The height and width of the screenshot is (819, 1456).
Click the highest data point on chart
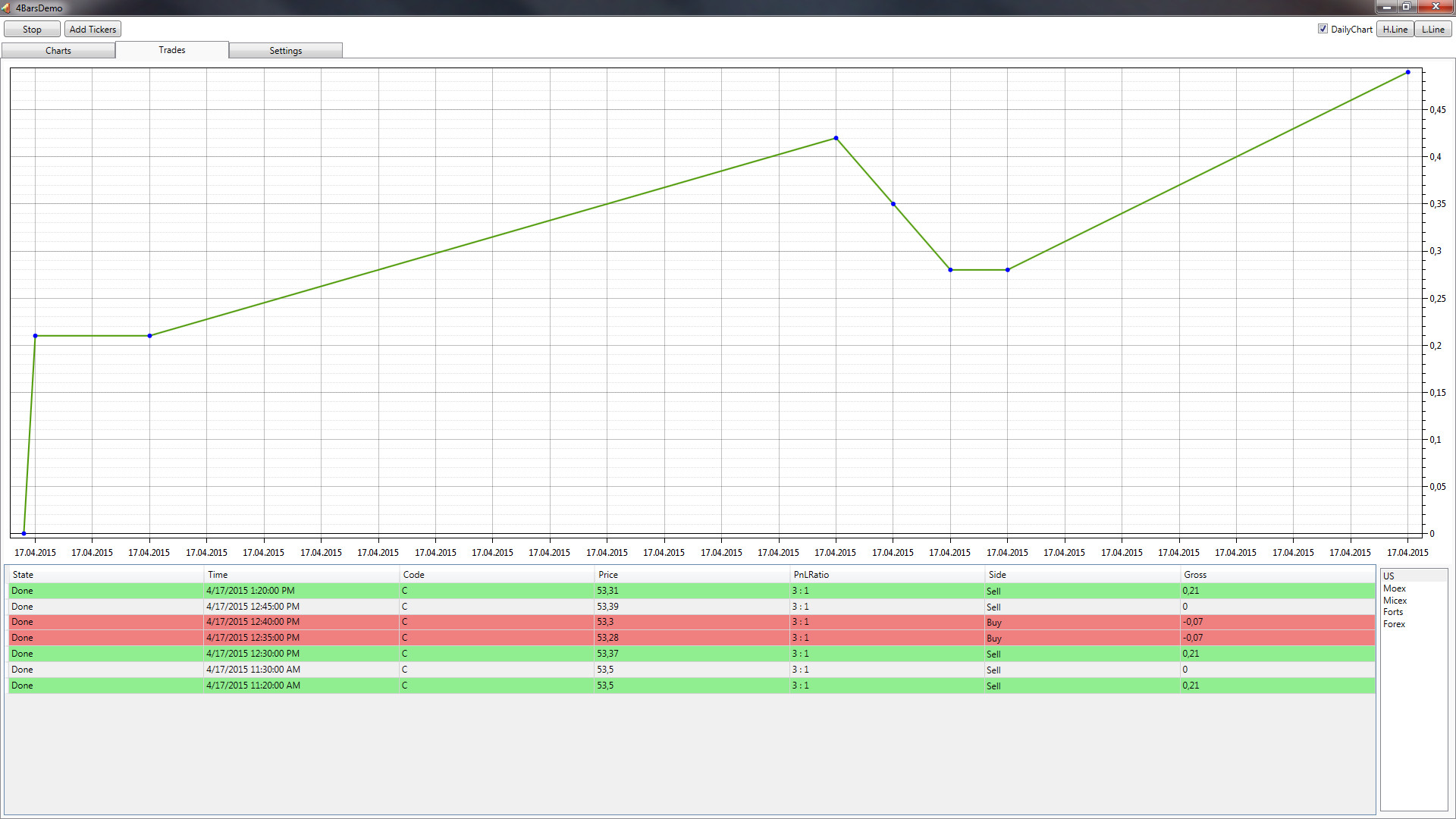[x=1407, y=73]
